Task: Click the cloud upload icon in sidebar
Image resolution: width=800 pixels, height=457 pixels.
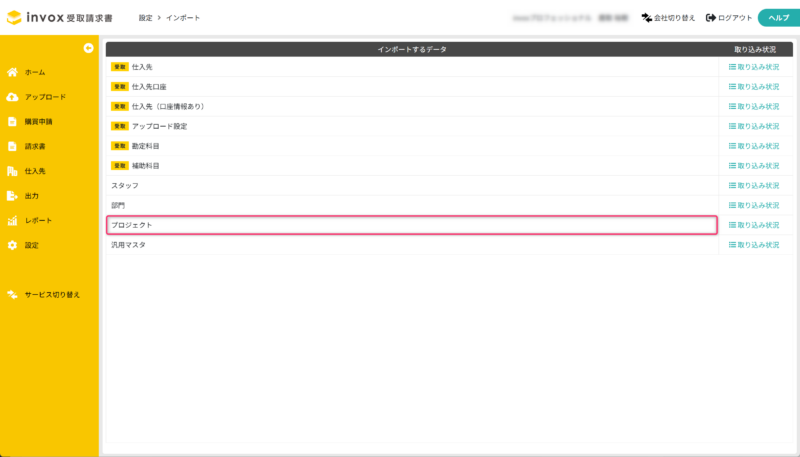Action: pos(12,97)
